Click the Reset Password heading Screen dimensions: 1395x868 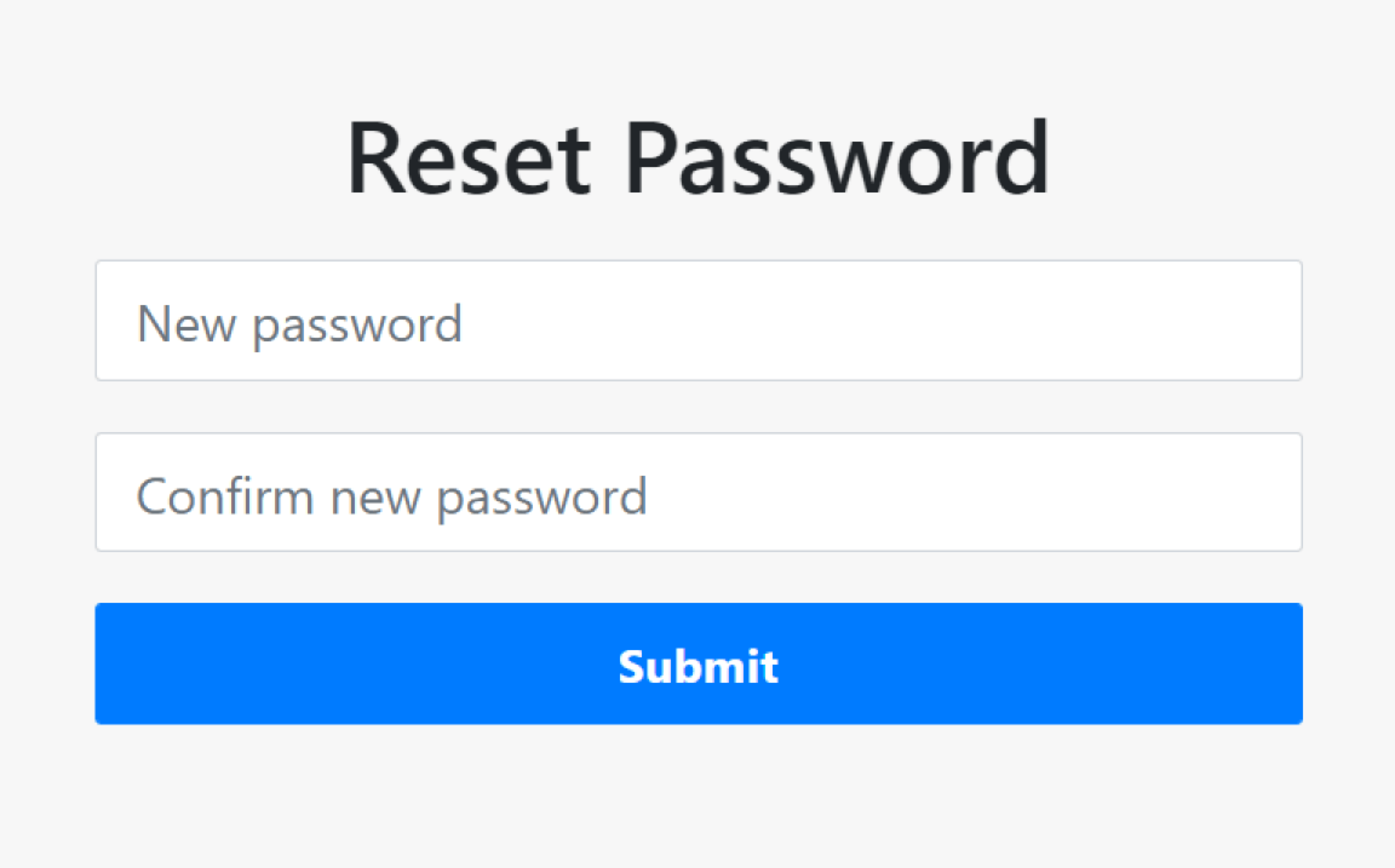[697, 159]
